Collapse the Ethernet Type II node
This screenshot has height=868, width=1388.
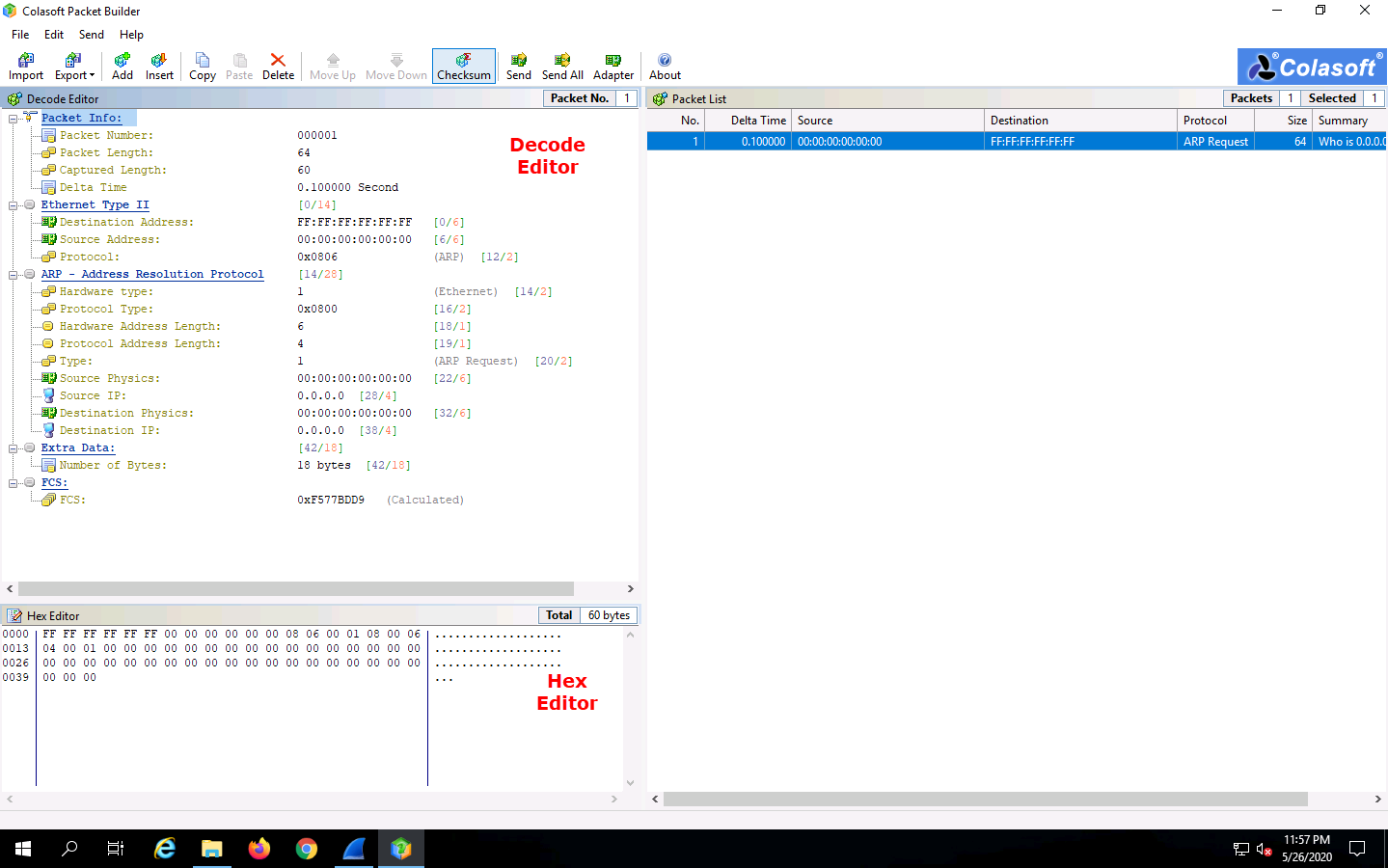pos(14,205)
